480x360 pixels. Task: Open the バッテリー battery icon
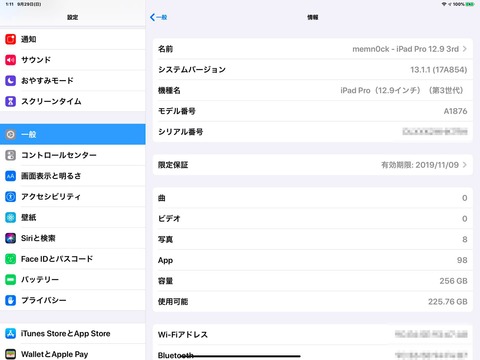coord(10,279)
